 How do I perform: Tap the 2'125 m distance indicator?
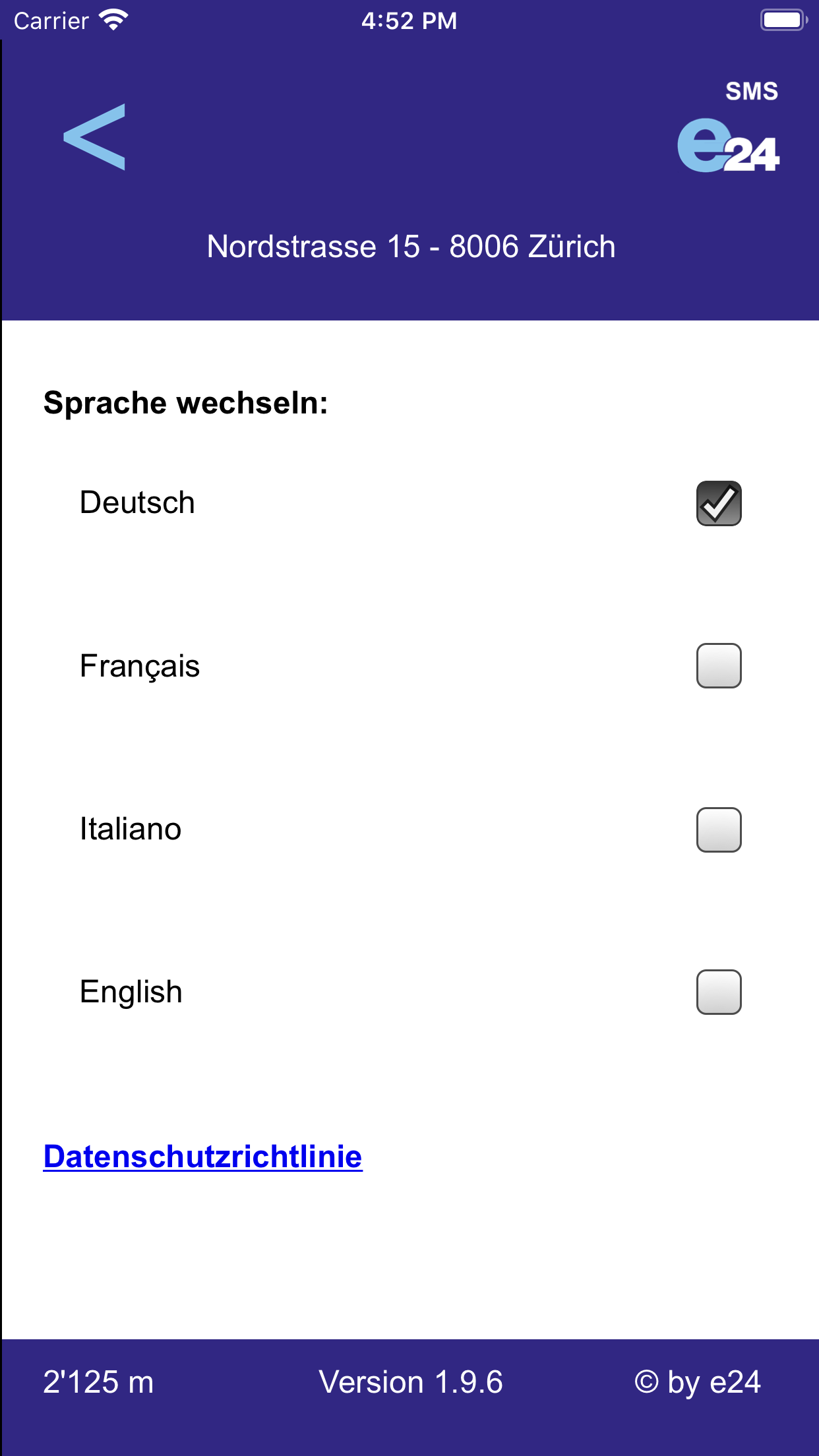[x=98, y=1381]
